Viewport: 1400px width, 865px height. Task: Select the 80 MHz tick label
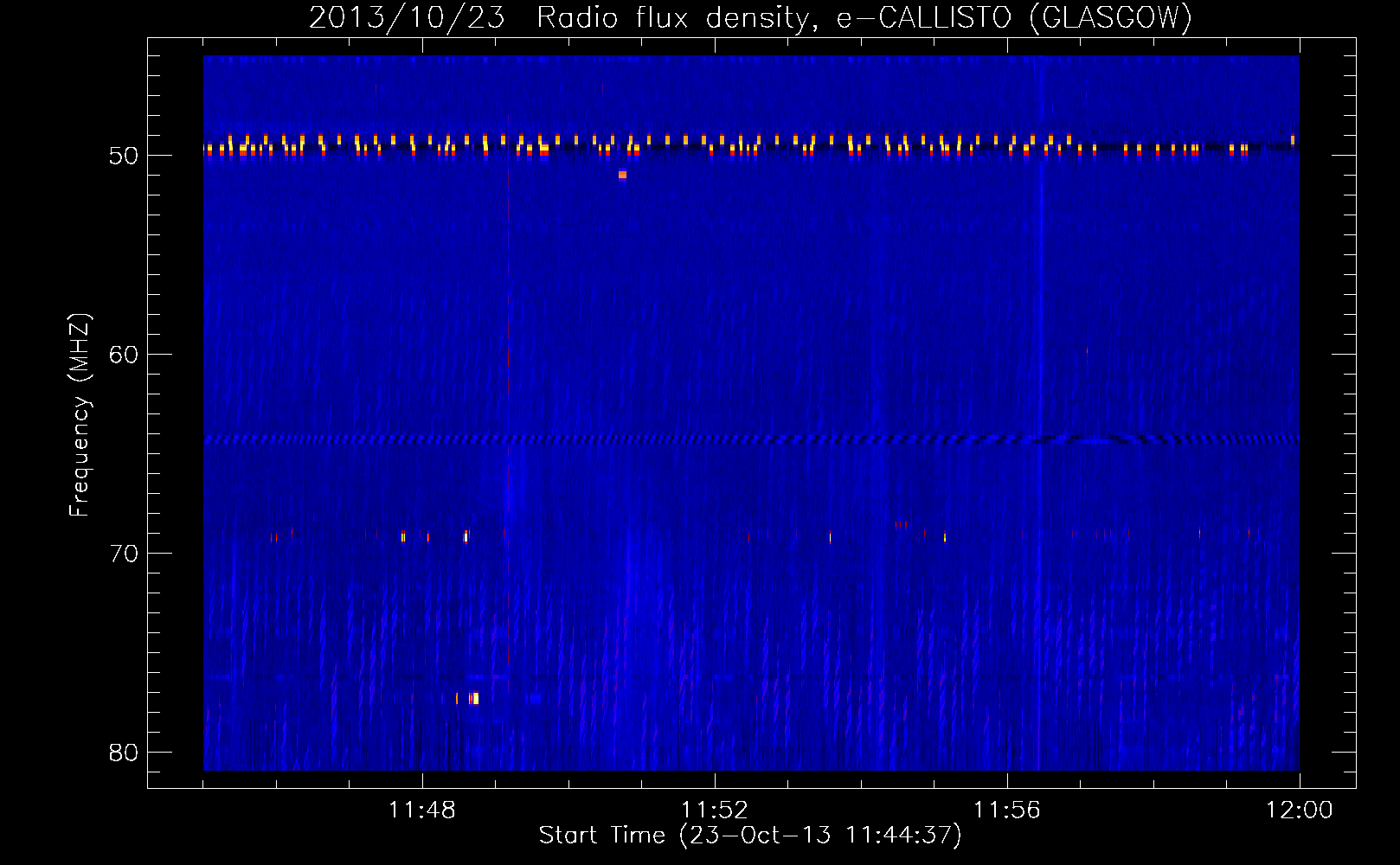click(125, 753)
